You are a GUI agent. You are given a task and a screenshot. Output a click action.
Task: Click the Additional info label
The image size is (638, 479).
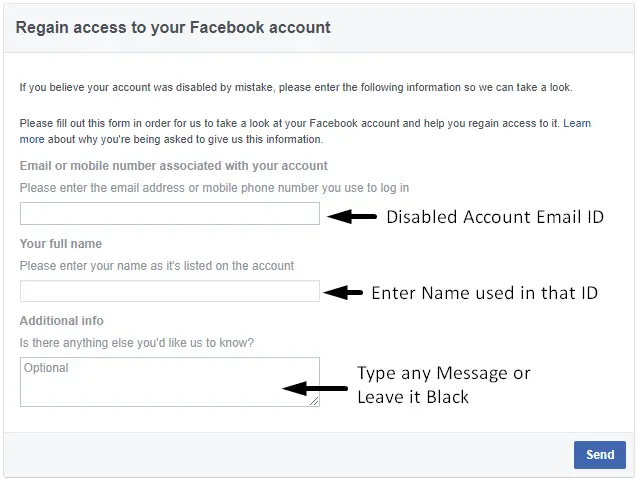(x=62, y=321)
